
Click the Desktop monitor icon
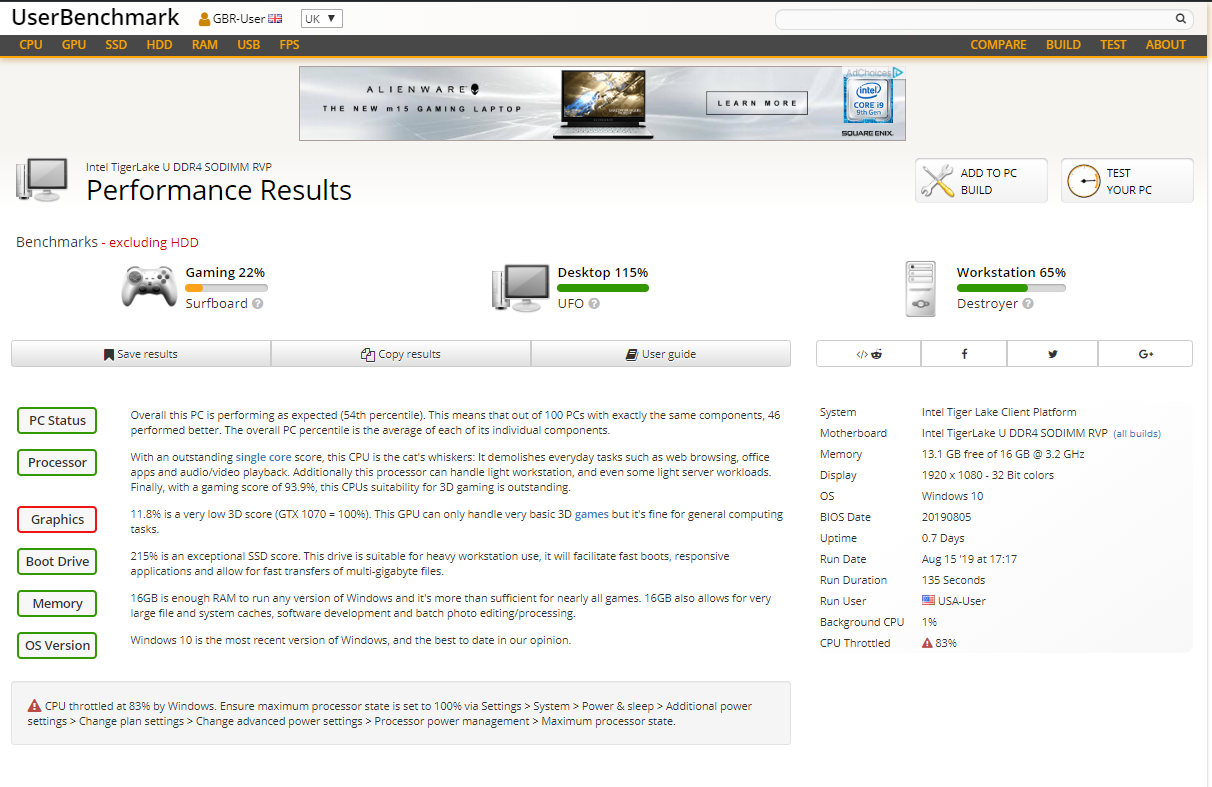pos(520,288)
